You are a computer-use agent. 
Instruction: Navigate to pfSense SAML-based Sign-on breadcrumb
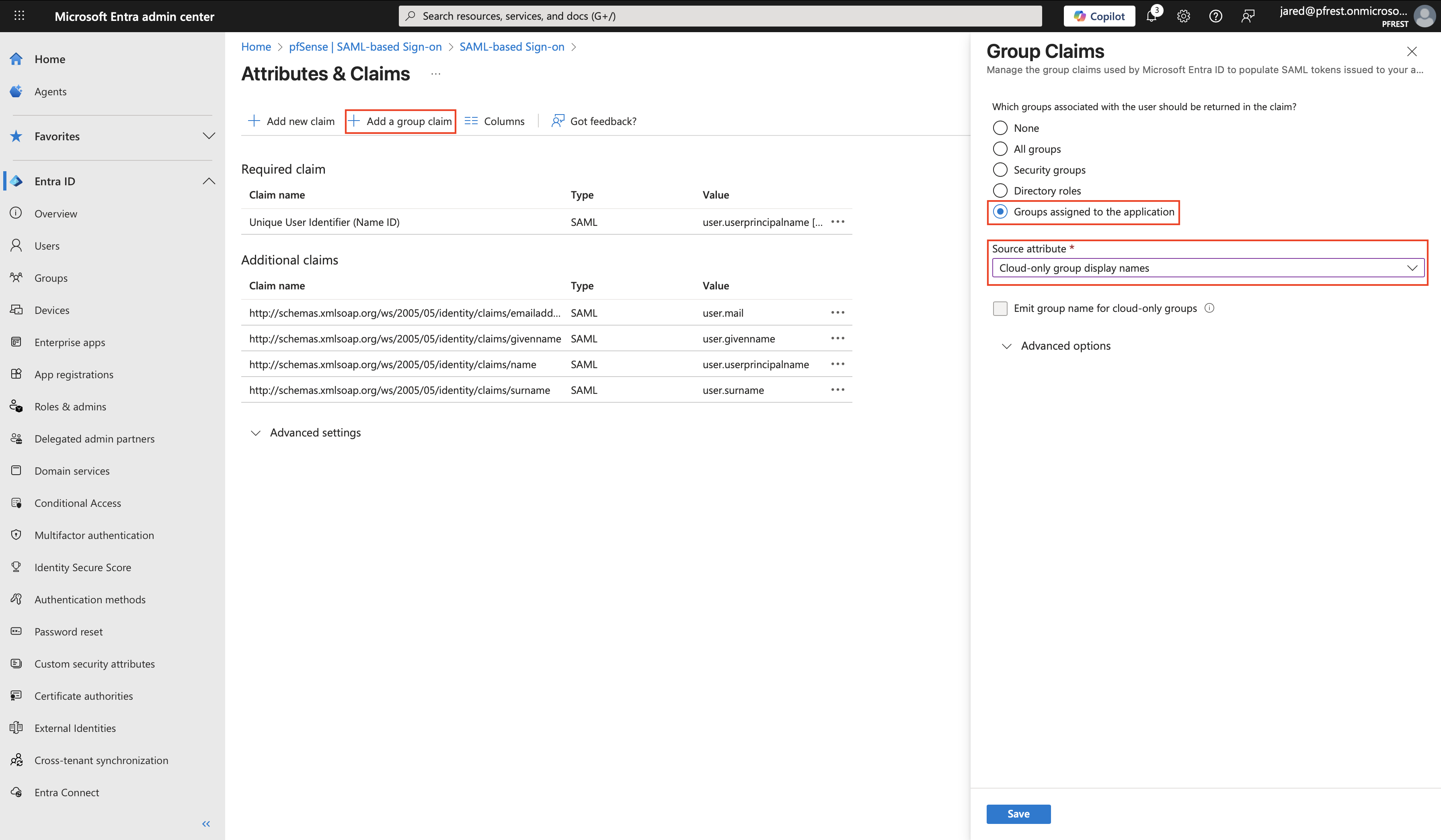365,46
